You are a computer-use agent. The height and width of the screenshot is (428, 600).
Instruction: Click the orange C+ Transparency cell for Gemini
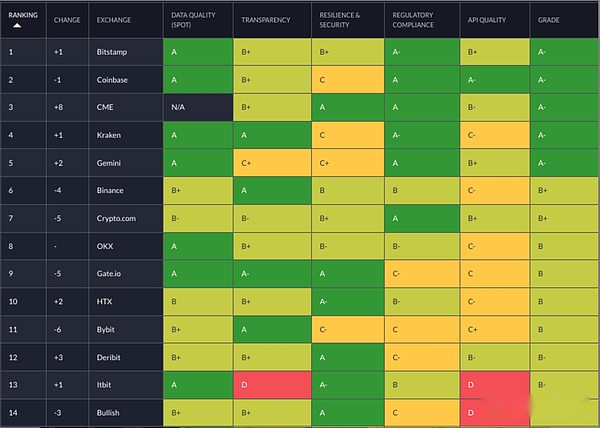[272, 163]
